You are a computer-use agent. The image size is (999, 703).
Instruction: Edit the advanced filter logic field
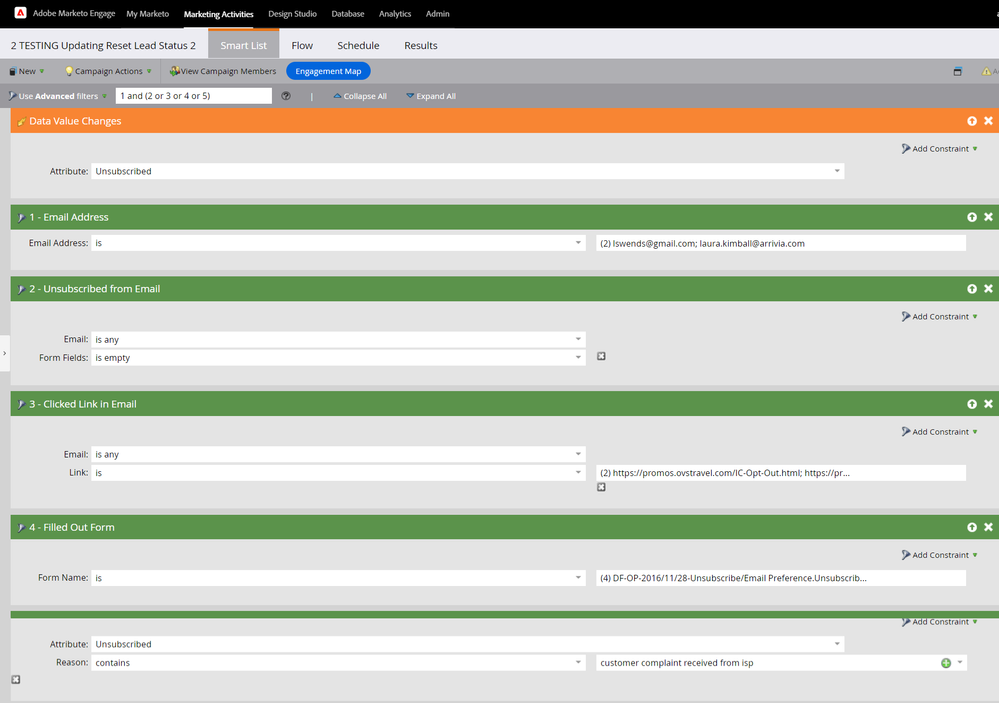tap(194, 96)
